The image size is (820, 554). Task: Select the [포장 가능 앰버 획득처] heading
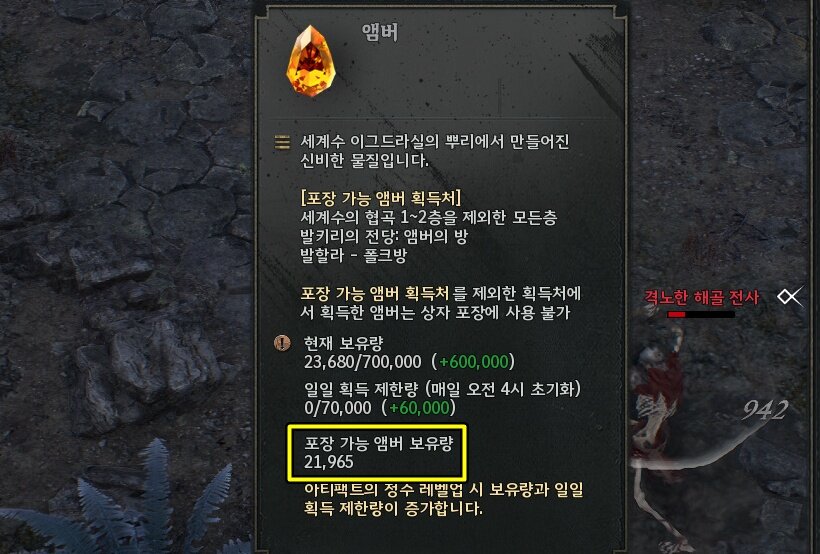(x=381, y=198)
